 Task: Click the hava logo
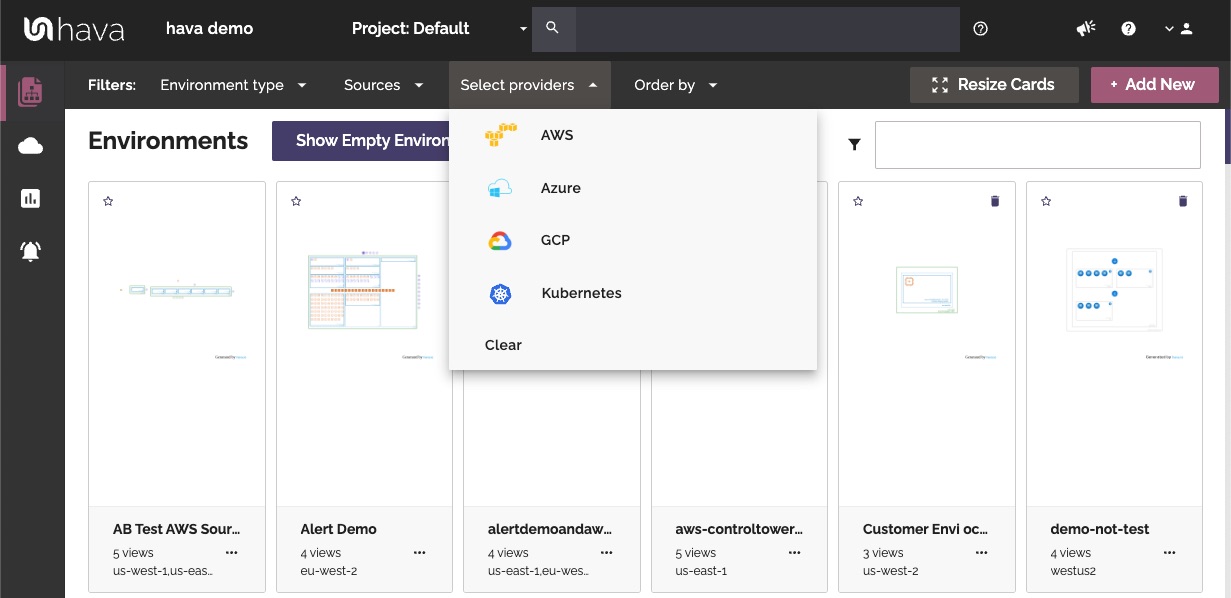point(74,29)
